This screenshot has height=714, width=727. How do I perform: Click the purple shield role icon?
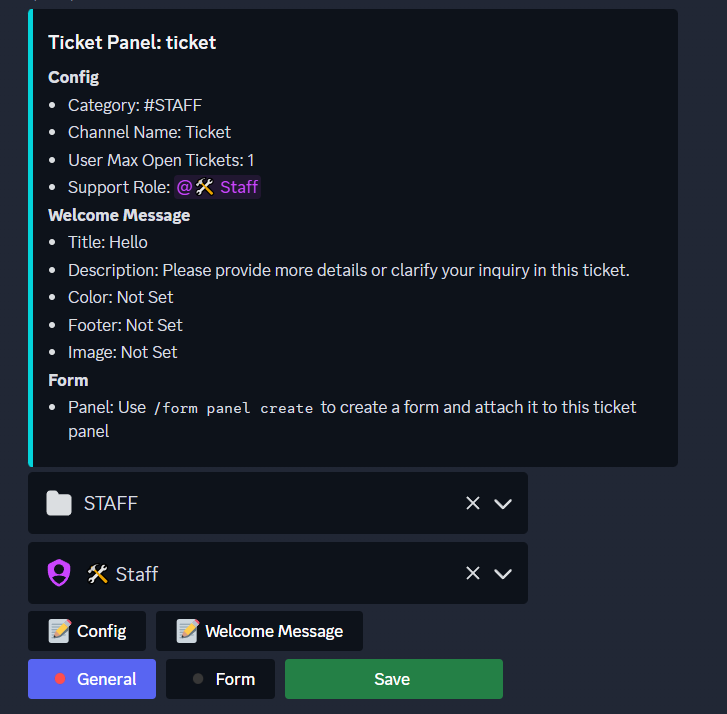[59, 573]
